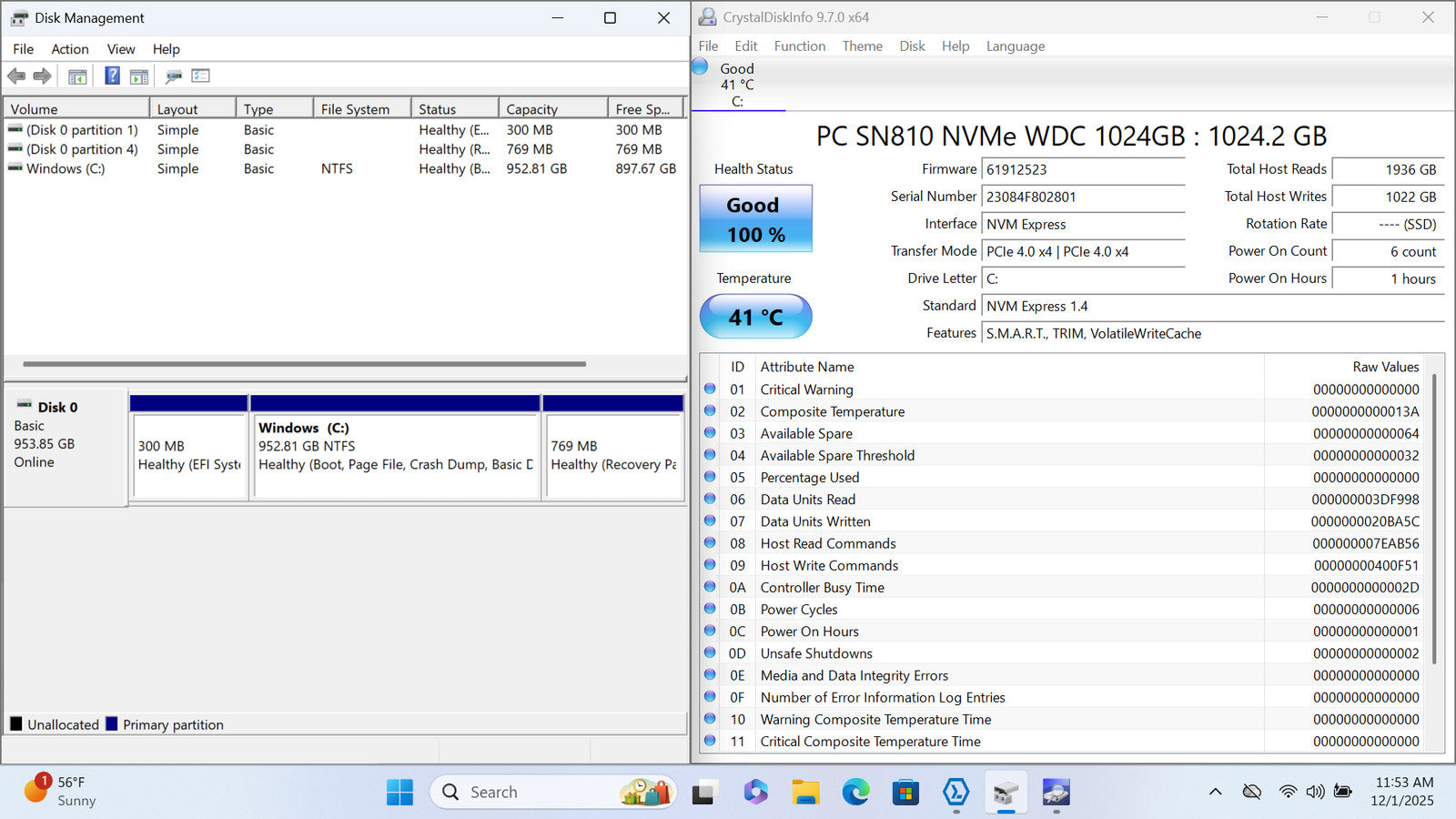1456x819 pixels.
Task: Click the disk with magnifier toolbar icon
Action: click(x=173, y=76)
